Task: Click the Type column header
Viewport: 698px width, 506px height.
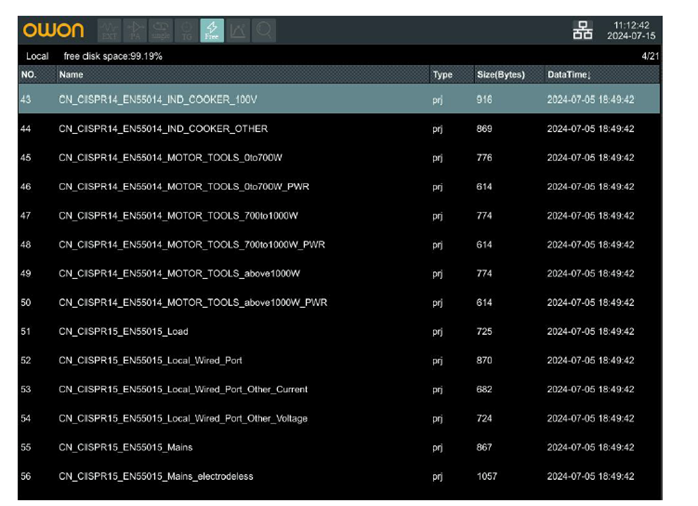Action: pyautogui.click(x=441, y=75)
